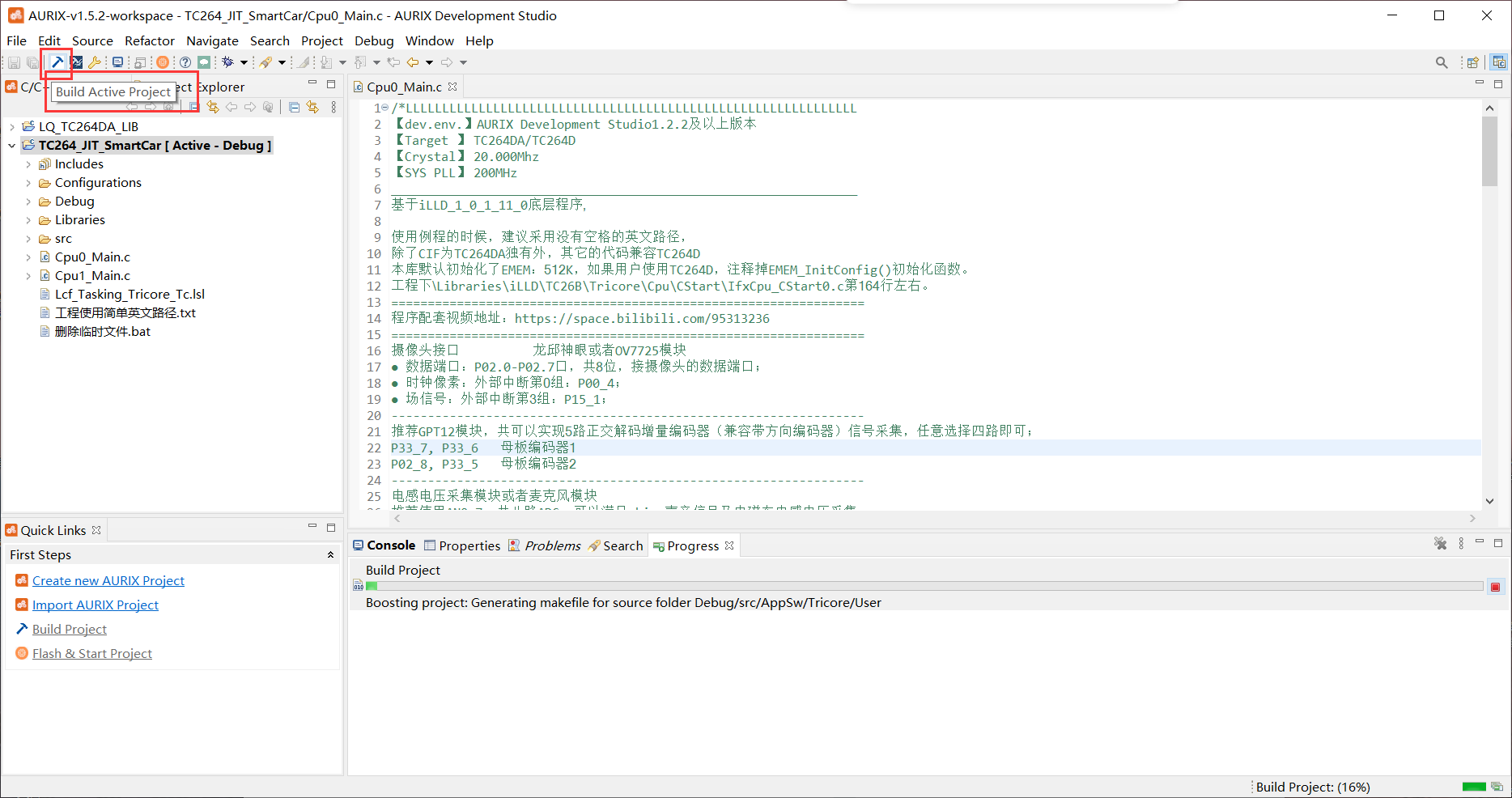Expand the Configurations folder
Viewport: 1512px width, 798px height.
click(28, 183)
